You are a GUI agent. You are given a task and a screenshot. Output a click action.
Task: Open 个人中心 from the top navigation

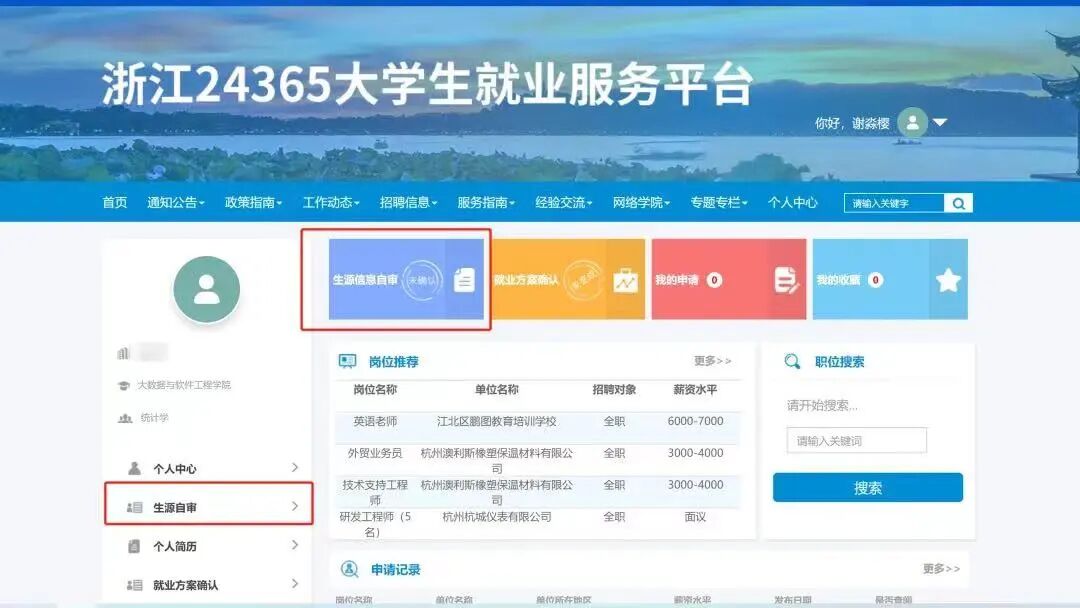tap(795, 202)
